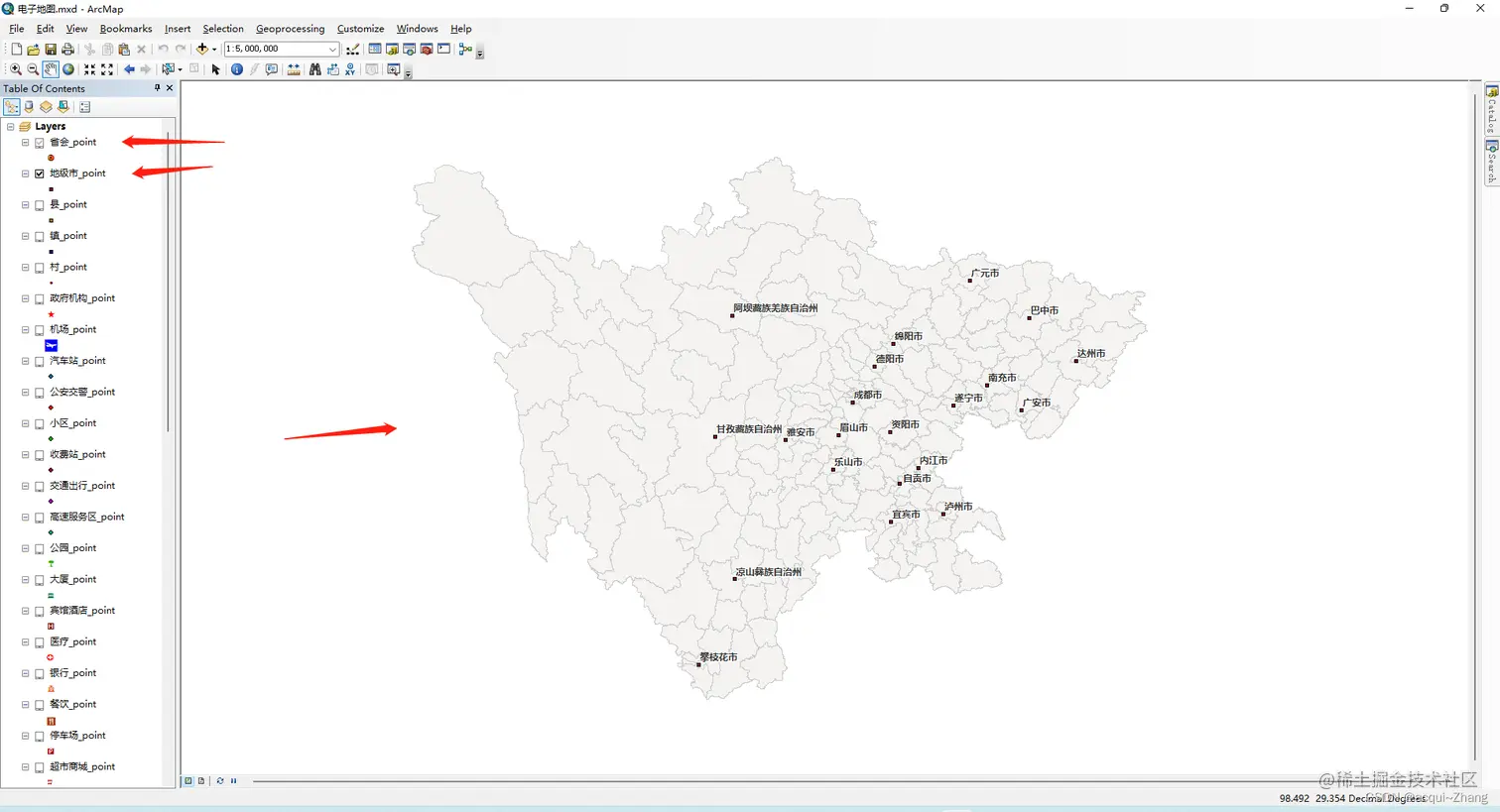Click Fixed Zoom Out arrows
This screenshot has width=1500, height=812.
[107, 69]
